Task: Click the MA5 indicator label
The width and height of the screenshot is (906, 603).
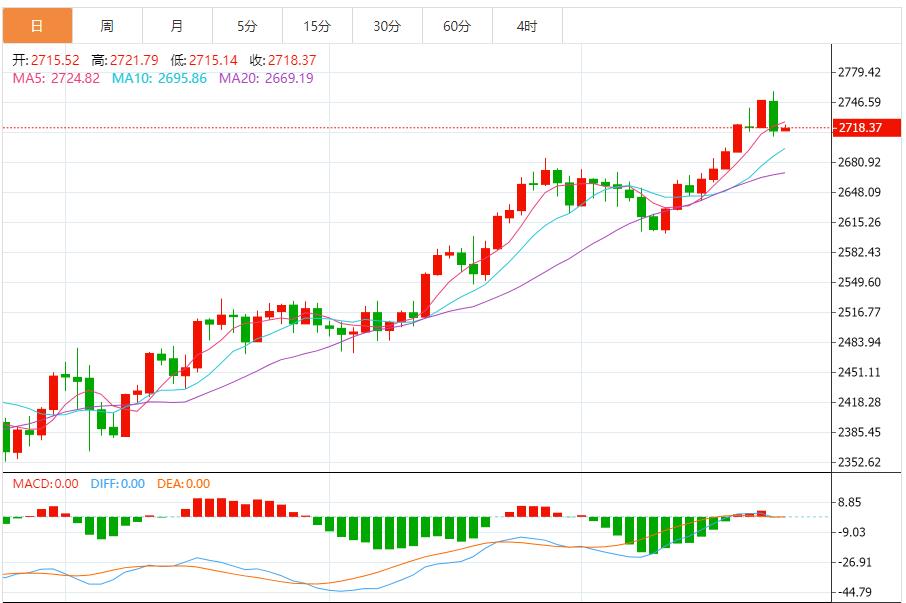Action: [55, 78]
